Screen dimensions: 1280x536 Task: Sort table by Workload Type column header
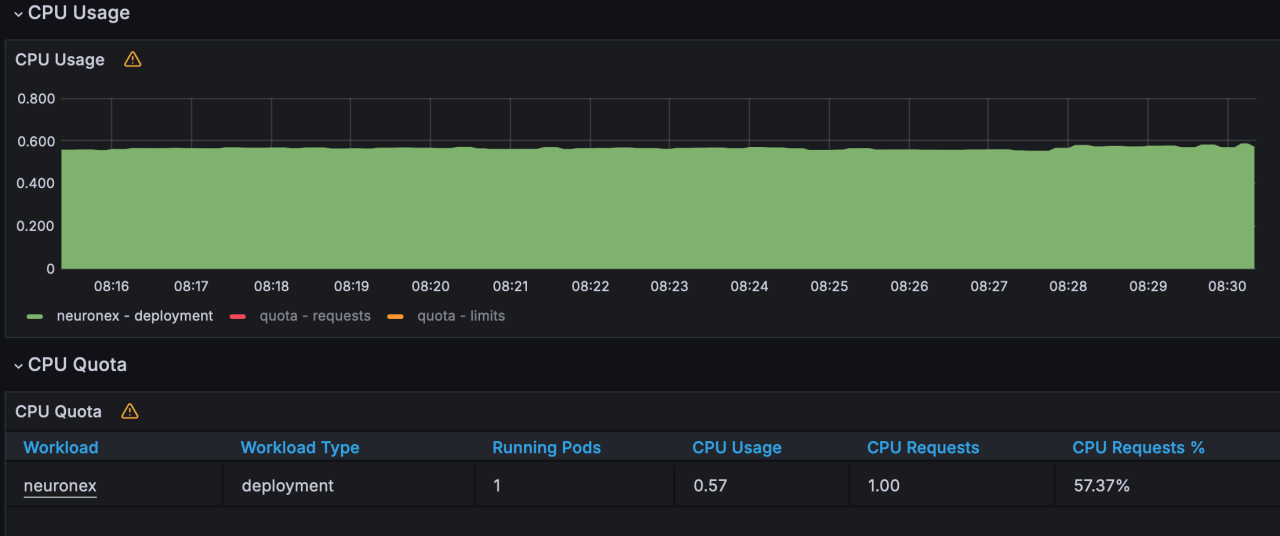coord(300,447)
